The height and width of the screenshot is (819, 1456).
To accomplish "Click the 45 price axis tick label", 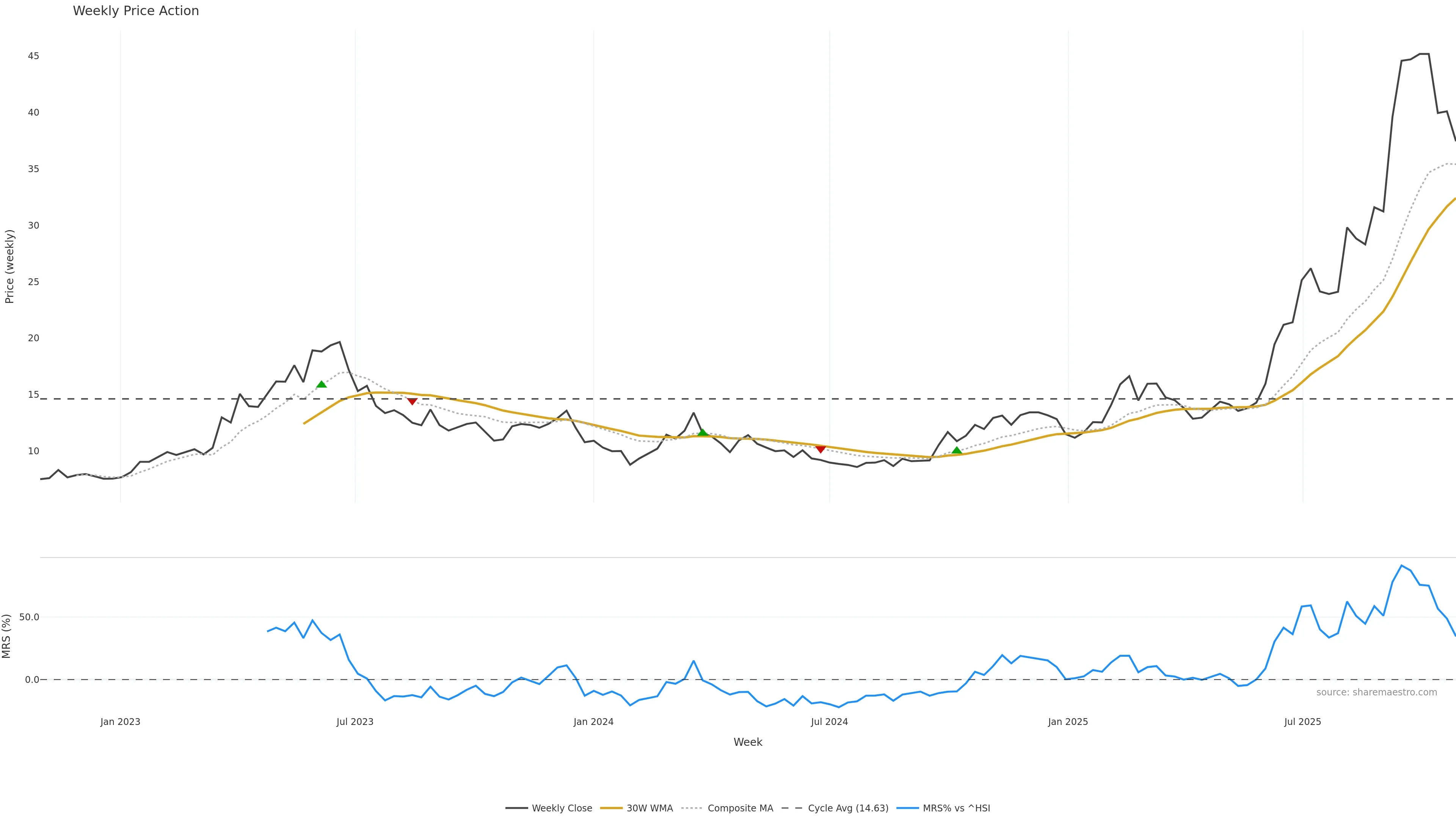I will click(x=33, y=56).
